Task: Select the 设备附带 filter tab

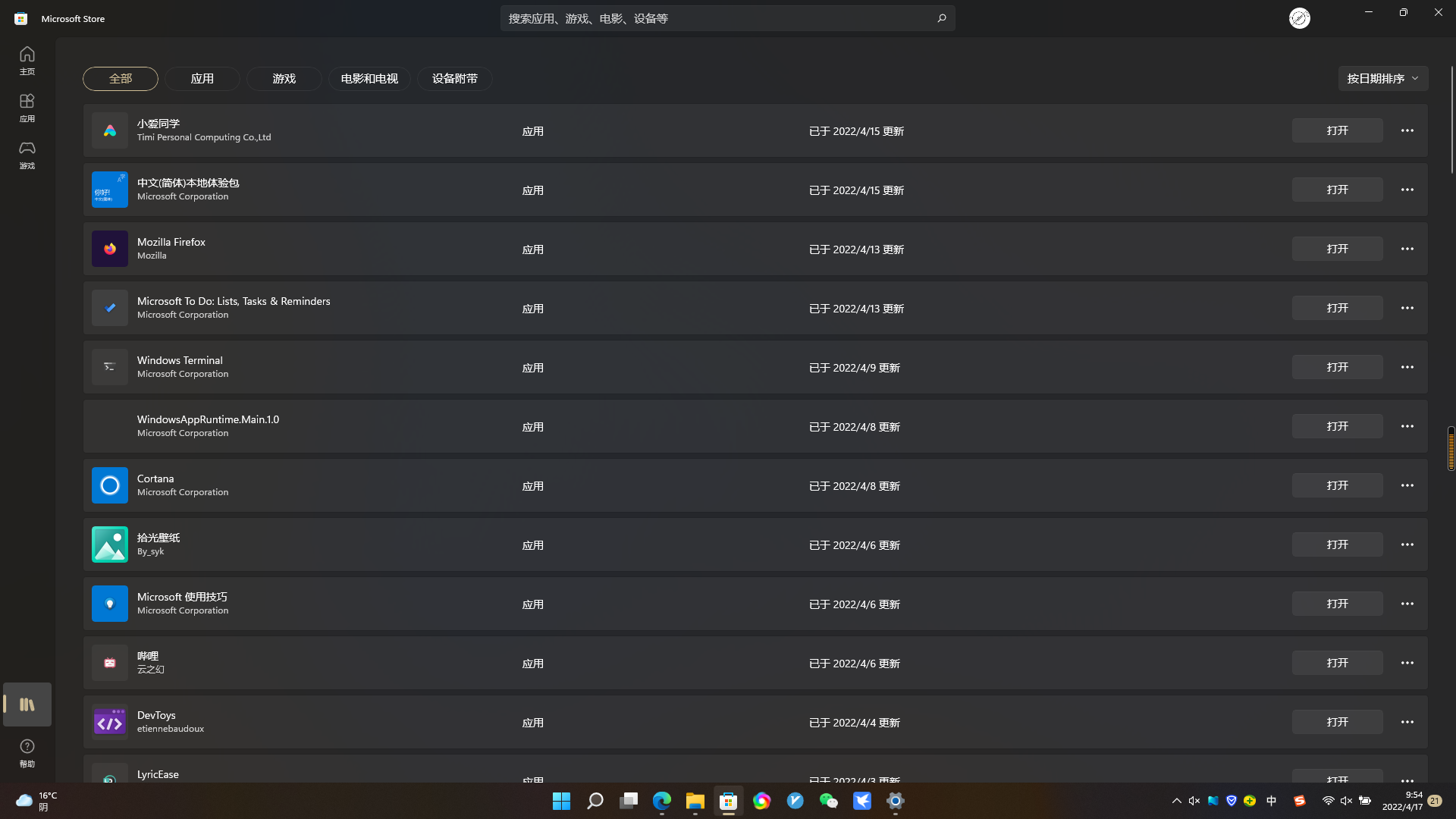Action: [454, 79]
